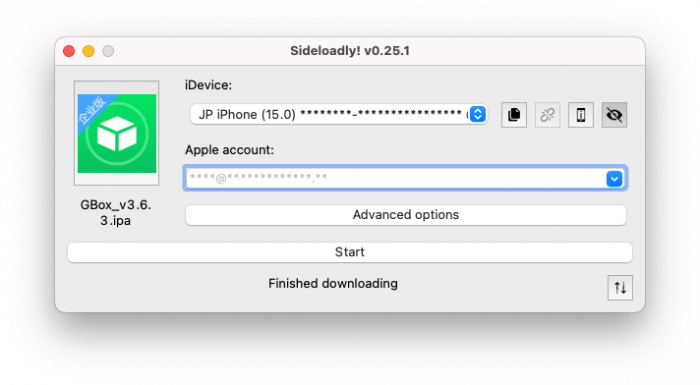Click the Finished downloading status text

click(x=333, y=284)
